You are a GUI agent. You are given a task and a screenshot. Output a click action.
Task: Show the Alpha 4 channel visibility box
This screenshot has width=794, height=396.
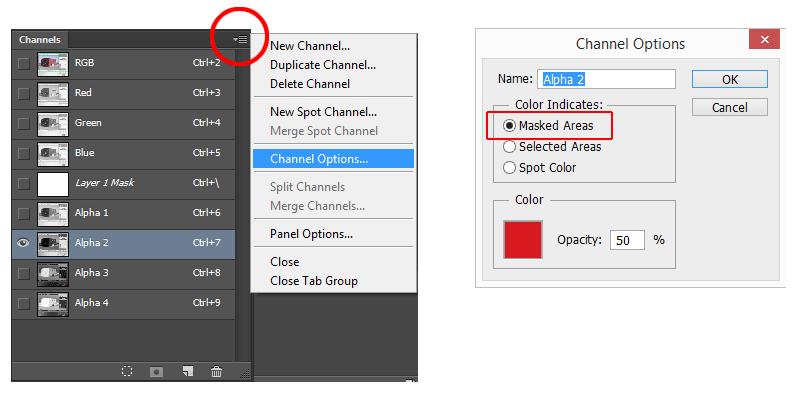24,303
